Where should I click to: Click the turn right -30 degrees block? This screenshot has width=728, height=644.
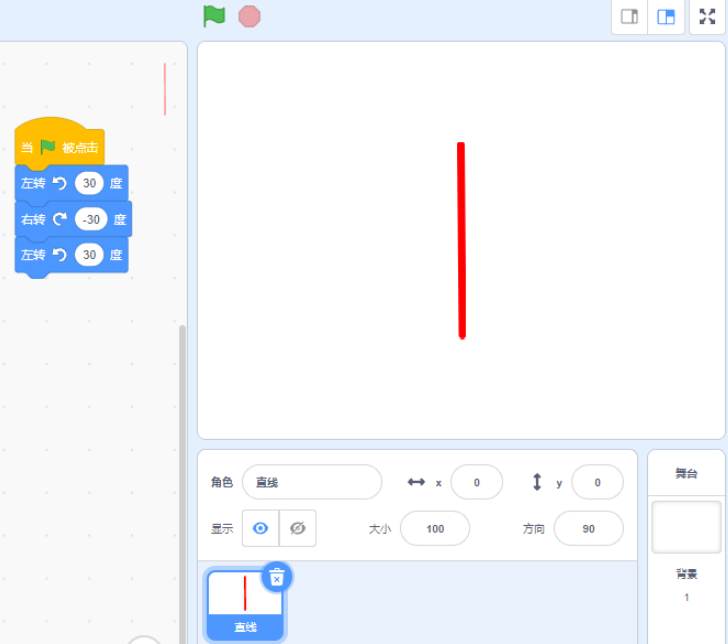[x=73, y=219]
